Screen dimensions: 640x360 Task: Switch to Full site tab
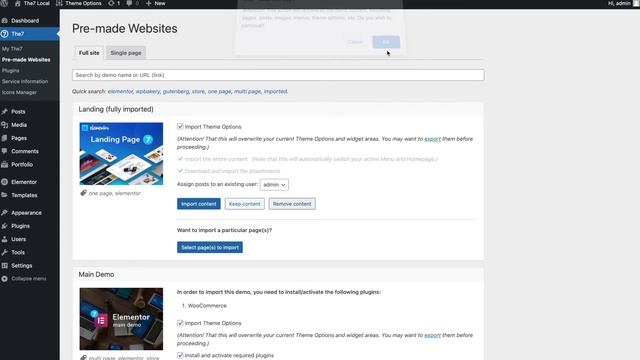click(89, 53)
